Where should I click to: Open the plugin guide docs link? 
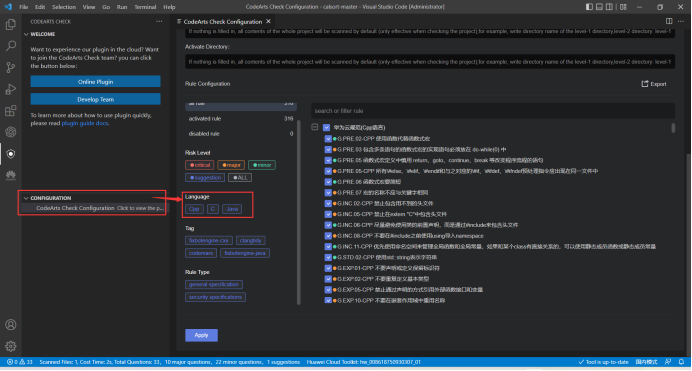(85, 123)
